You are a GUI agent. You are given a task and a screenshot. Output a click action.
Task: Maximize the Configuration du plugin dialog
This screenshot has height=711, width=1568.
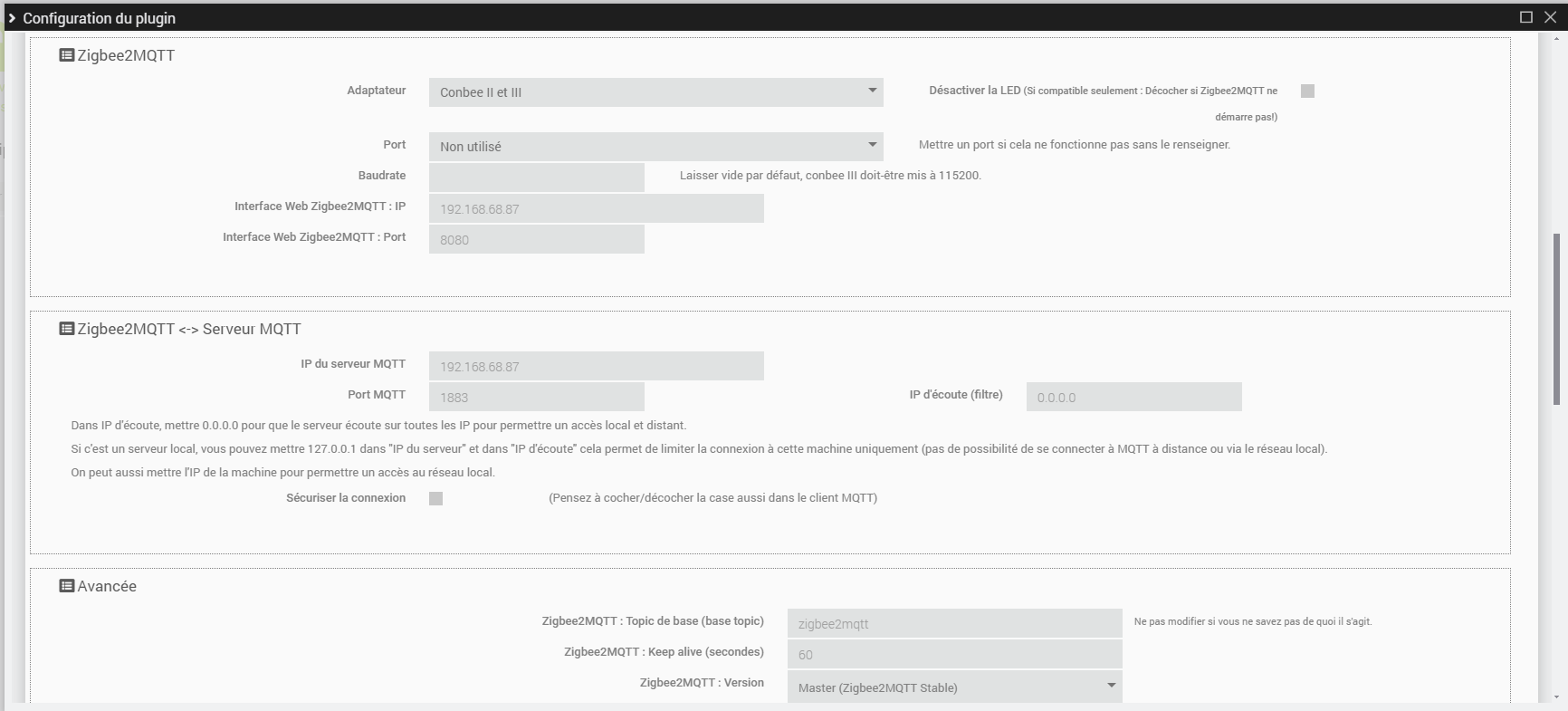pos(1526,17)
